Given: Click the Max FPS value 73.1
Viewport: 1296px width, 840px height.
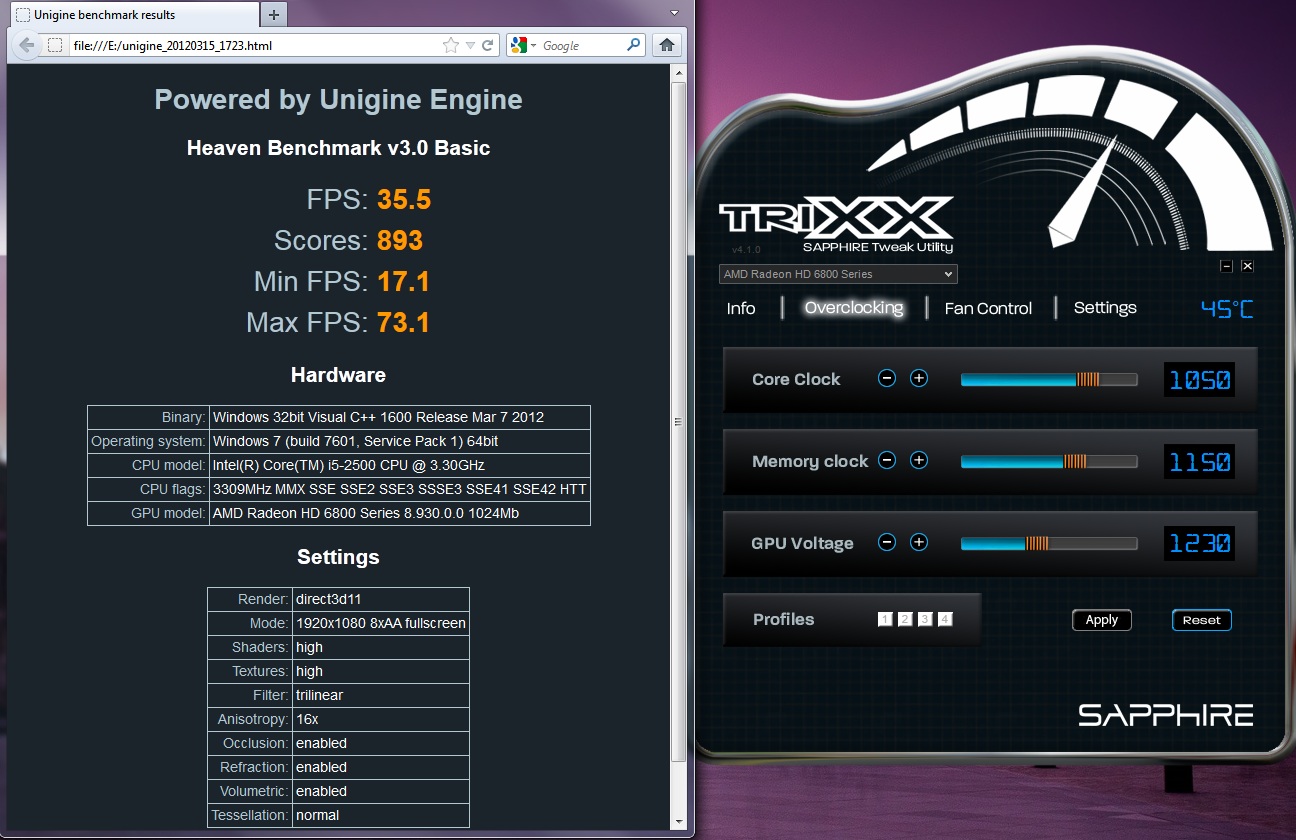Looking at the screenshot, I should click(x=403, y=322).
